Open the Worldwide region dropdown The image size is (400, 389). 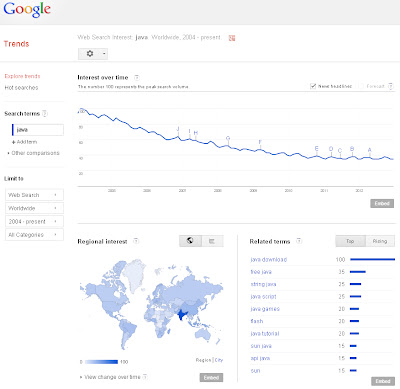34,208
